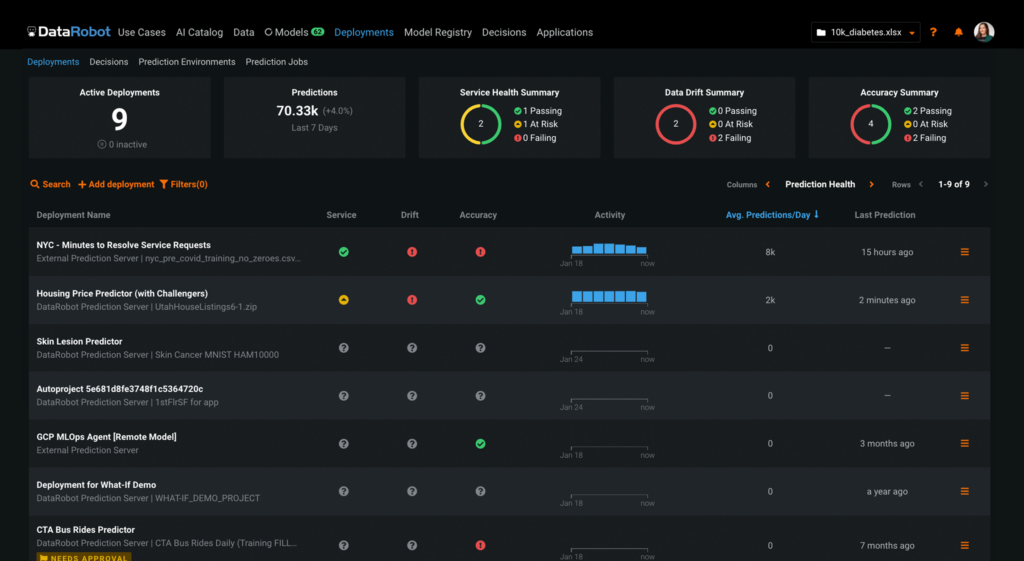Click the inactive deployments icon under 9

(102, 144)
